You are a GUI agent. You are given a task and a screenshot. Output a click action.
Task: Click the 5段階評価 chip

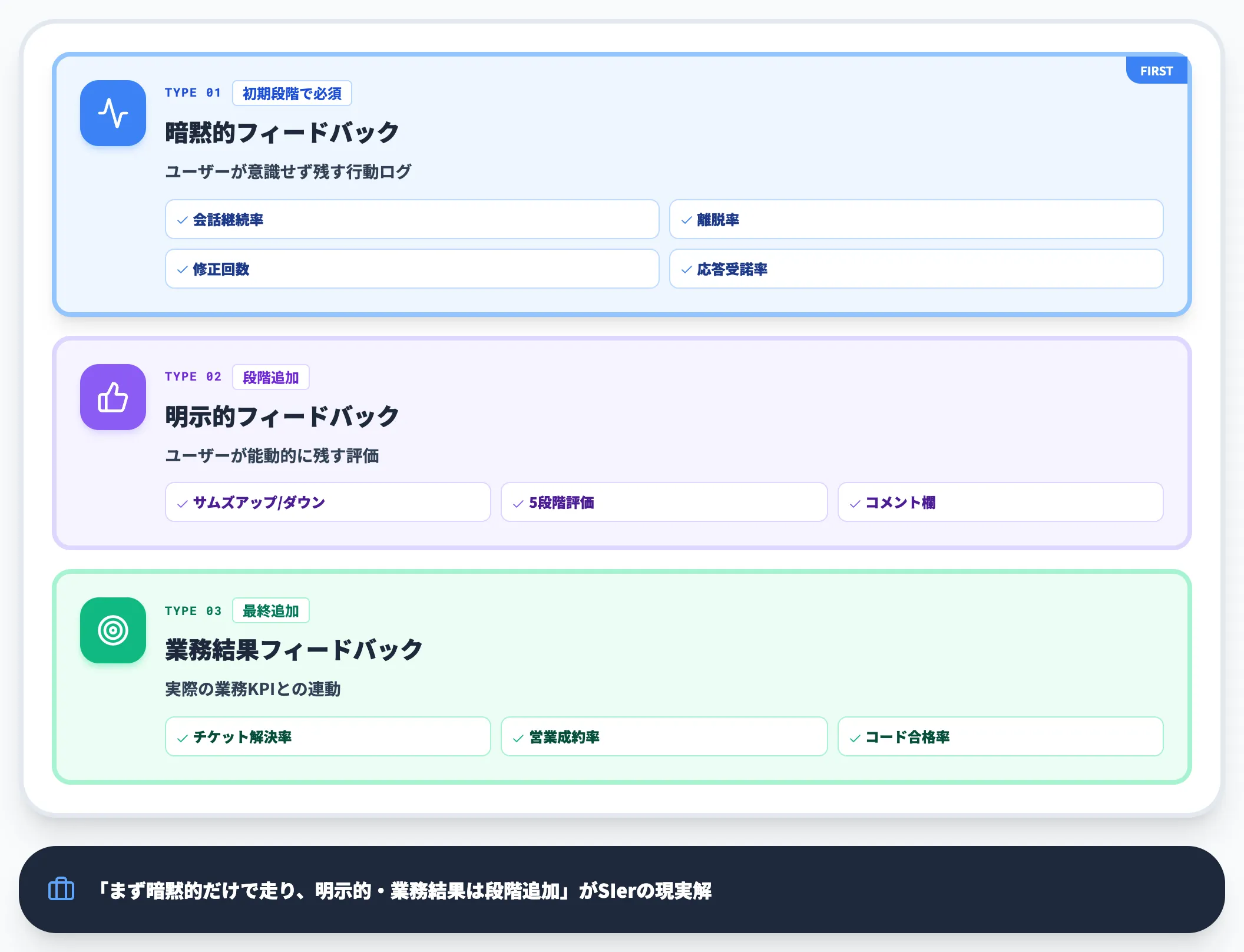(x=664, y=502)
